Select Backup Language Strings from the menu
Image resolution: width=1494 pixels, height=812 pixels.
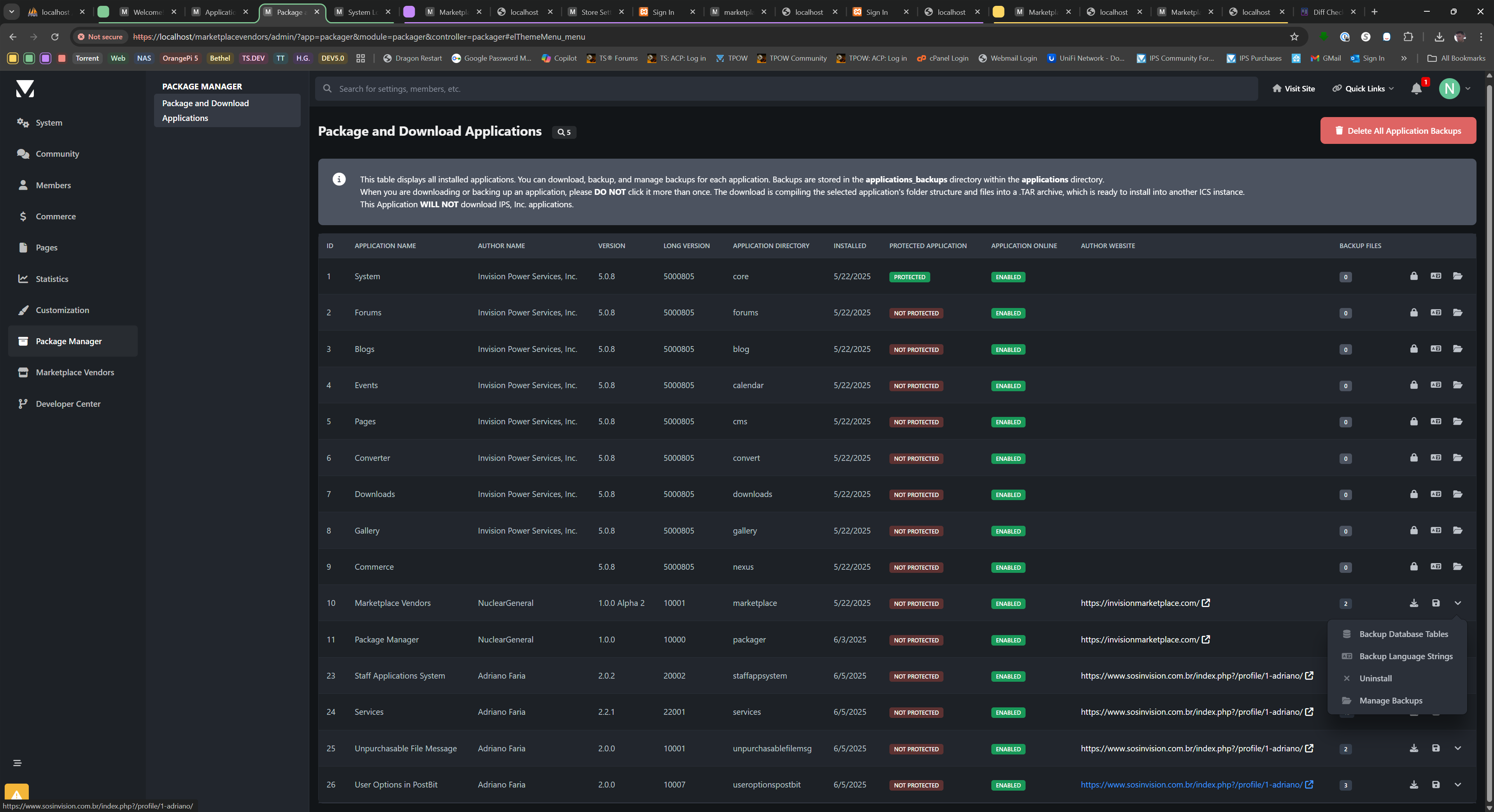click(x=1397, y=656)
